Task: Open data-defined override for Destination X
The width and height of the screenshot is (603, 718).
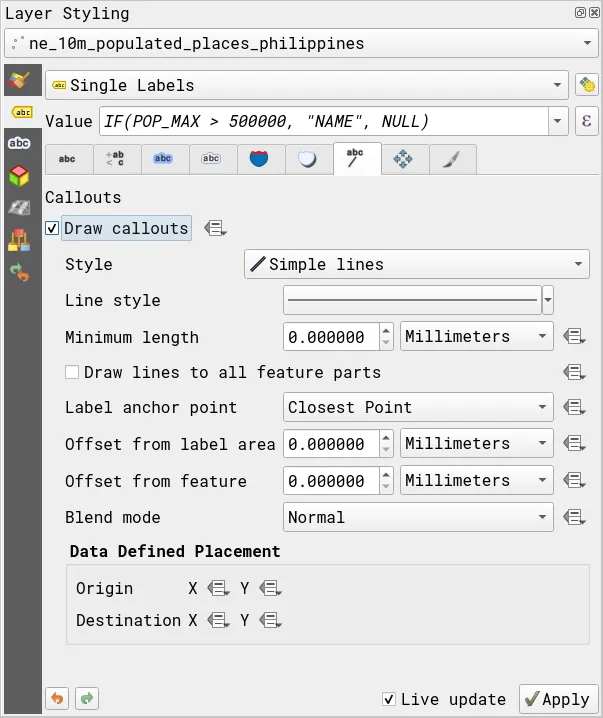Action: [218, 620]
